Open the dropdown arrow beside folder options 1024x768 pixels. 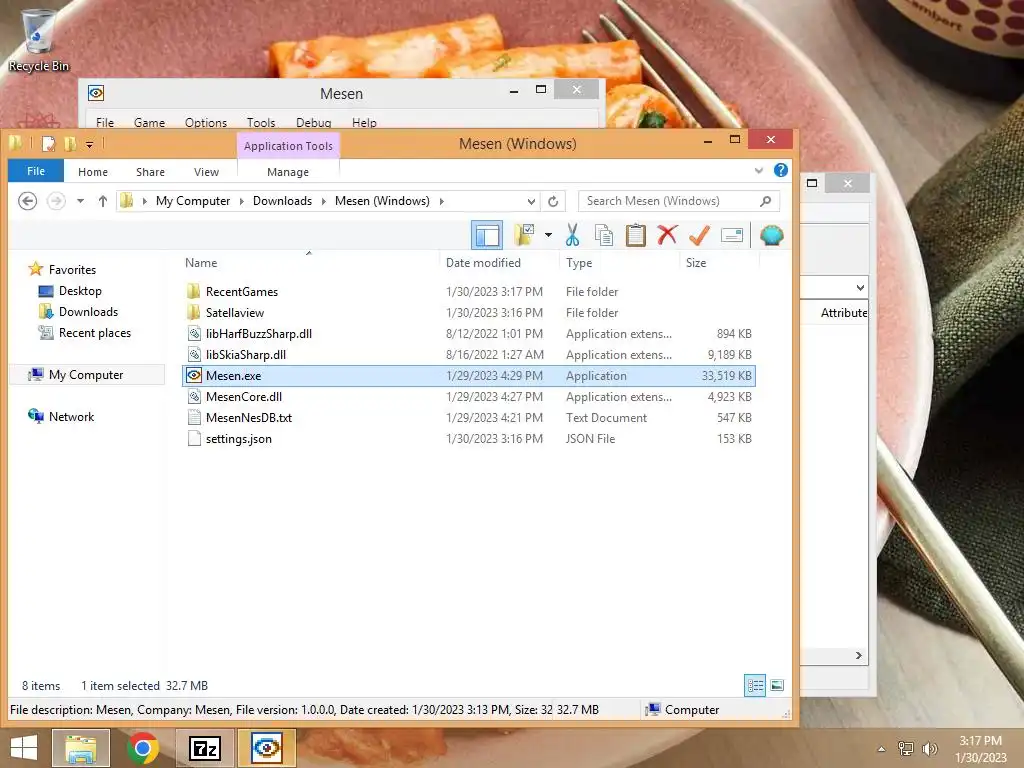pyautogui.click(x=548, y=235)
